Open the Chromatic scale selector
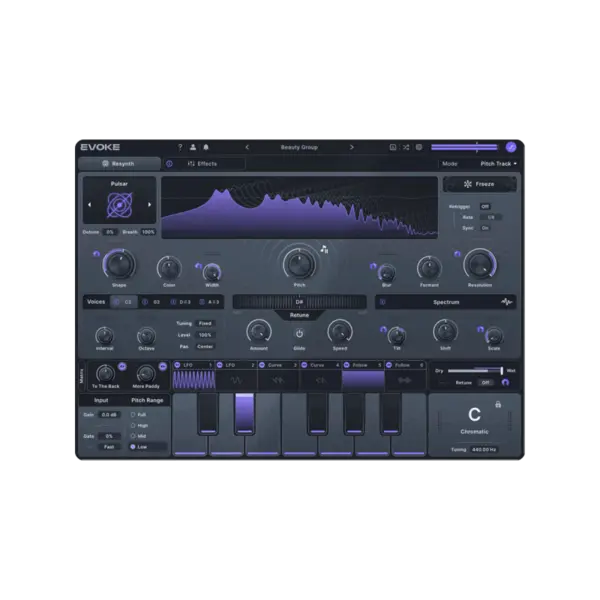This screenshot has width=600, height=600. click(474, 432)
